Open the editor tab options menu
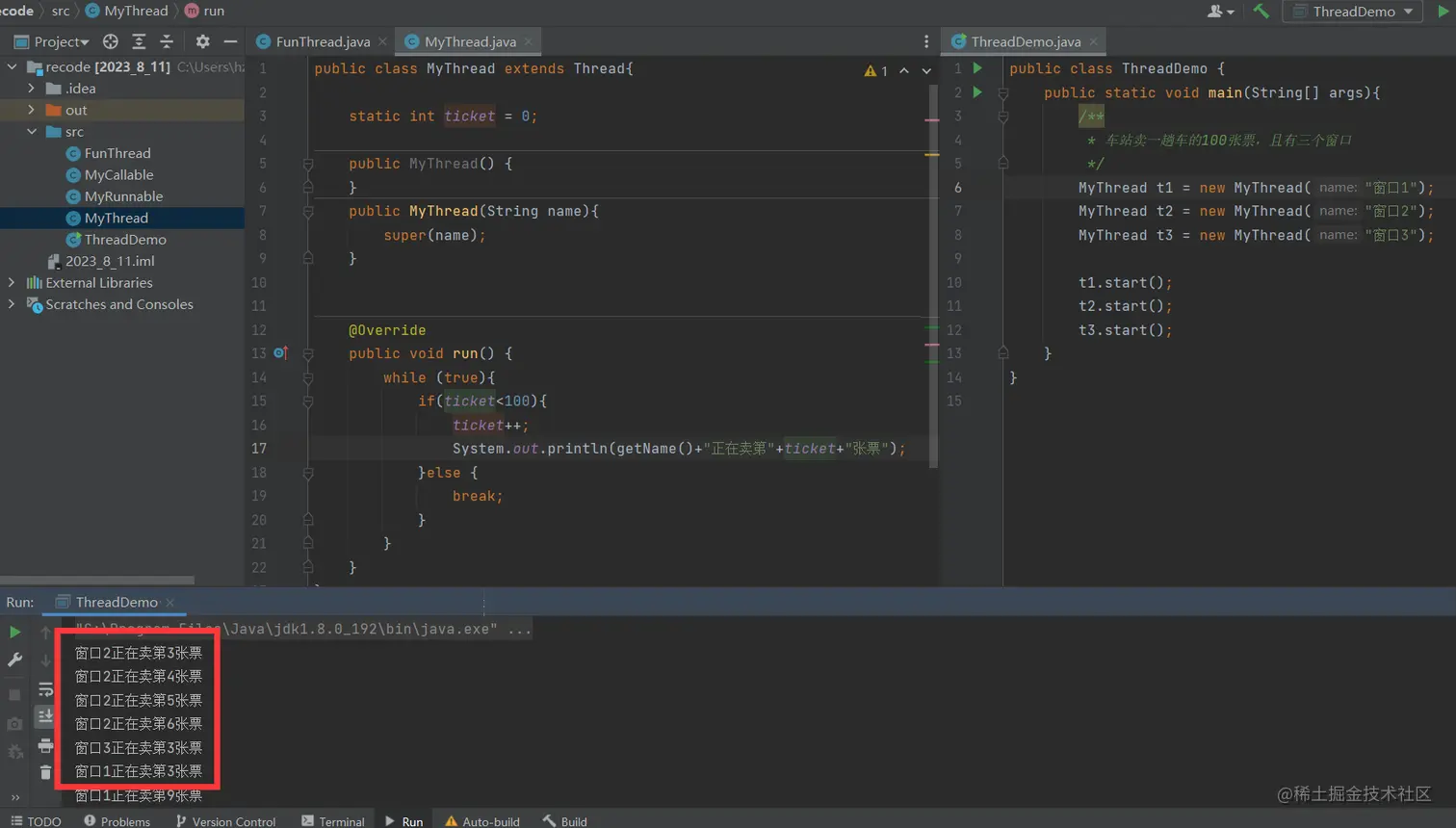The width and height of the screenshot is (1456, 828). pos(926,41)
